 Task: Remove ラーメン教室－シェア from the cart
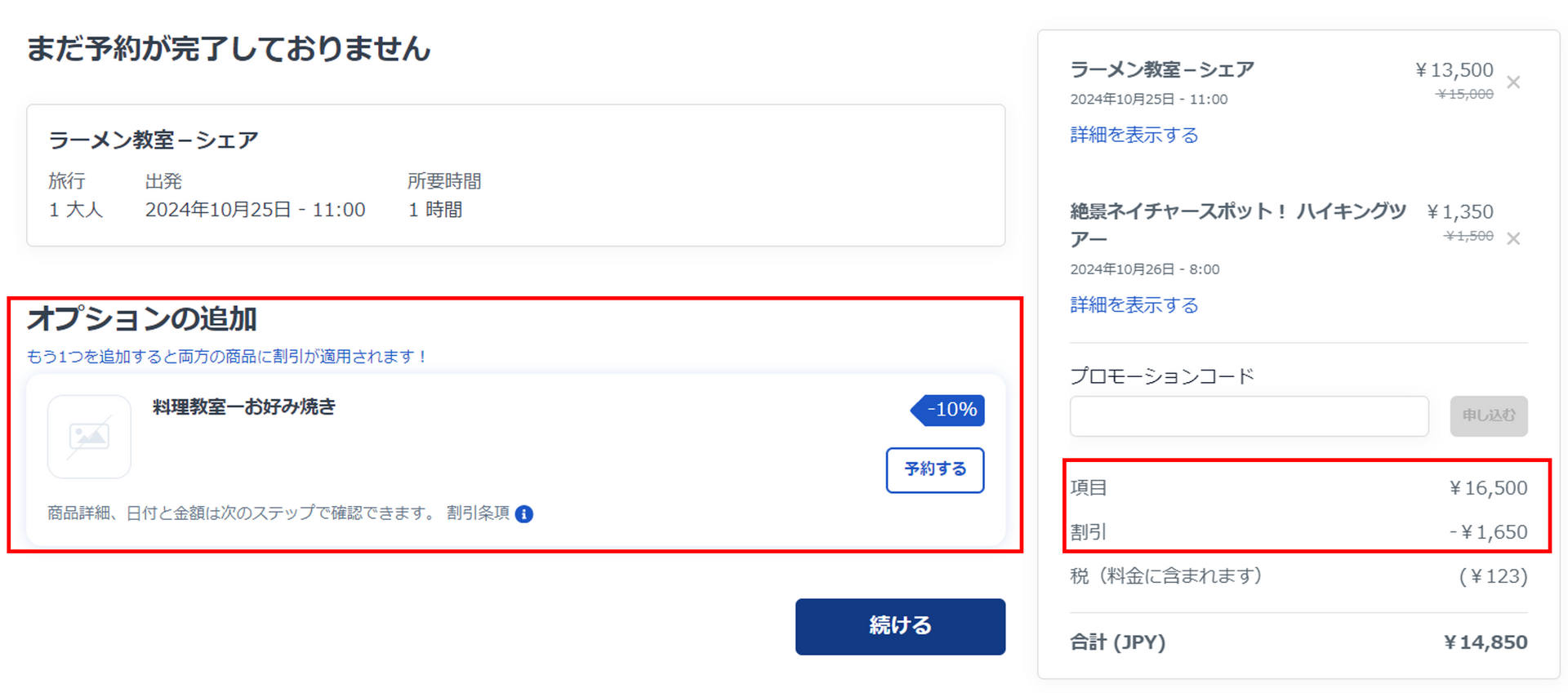click(1513, 82)
